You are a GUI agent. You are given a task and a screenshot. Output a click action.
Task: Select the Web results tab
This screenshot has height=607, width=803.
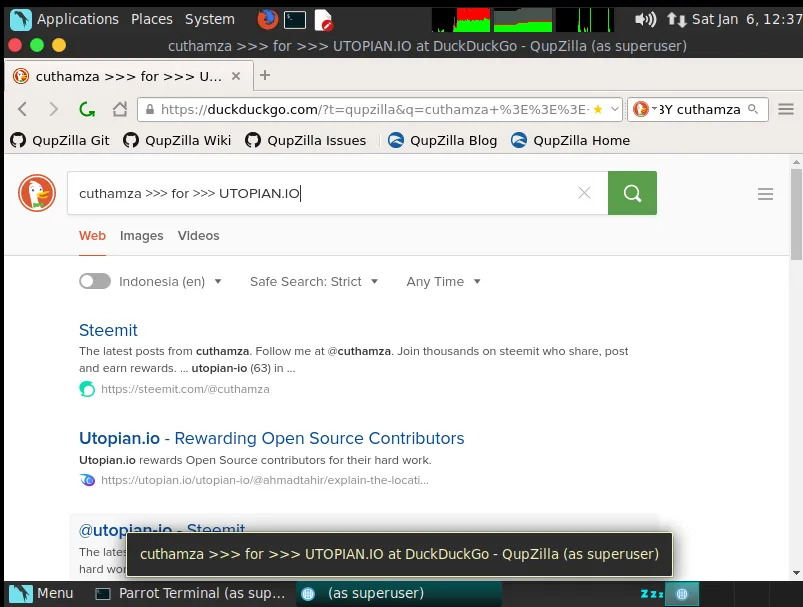92,236
